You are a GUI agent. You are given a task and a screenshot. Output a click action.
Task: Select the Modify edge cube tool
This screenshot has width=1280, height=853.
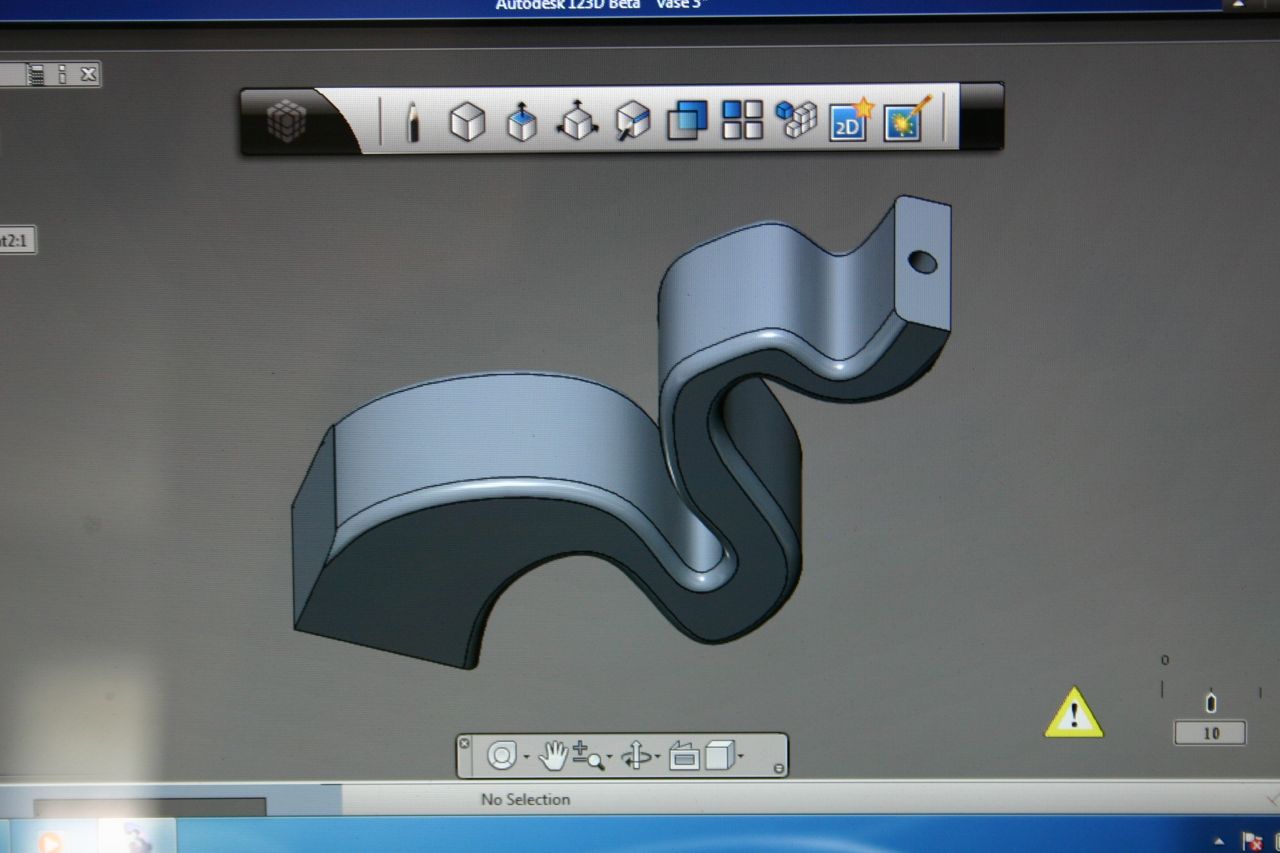[632, 121]
